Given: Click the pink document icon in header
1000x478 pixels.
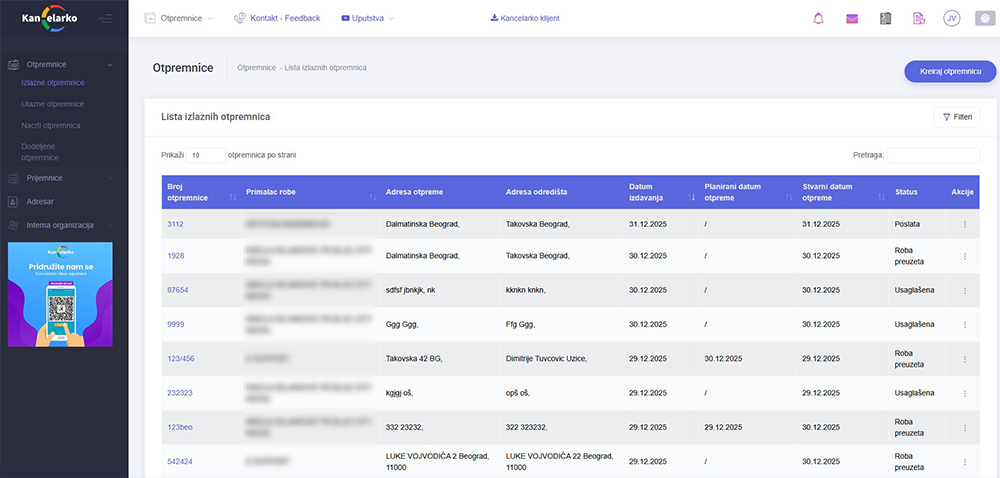Looking at the screenshot, I should pos(918,18).
